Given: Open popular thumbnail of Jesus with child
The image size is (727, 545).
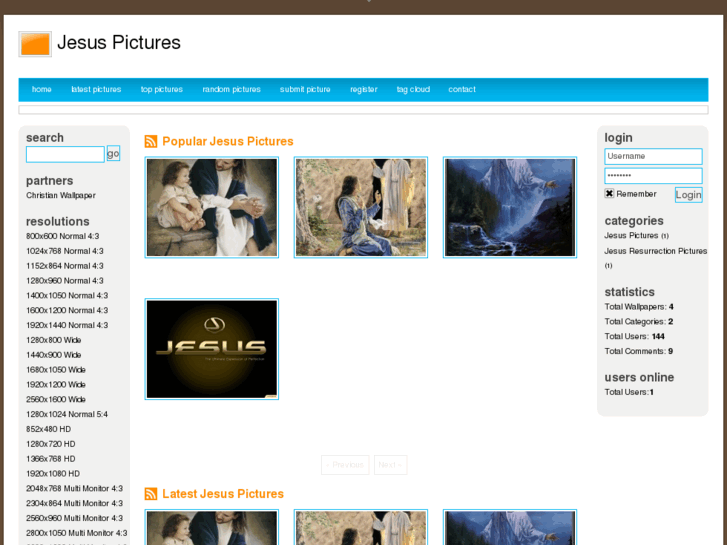Looking at the screenshot, I should tap(212, 207).
